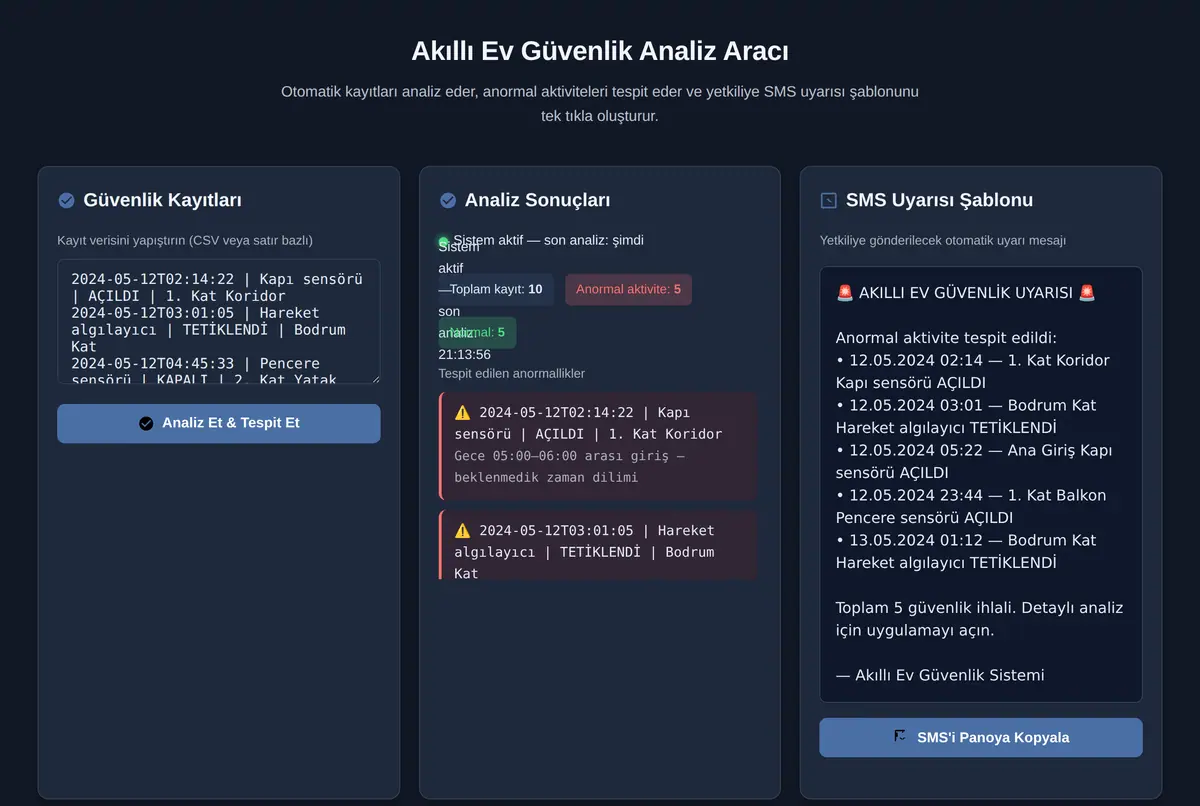Click Toplam 5 güvenlik ihlali SMS sentence
This screenshot has height=806, width=1200.
pos(979,619)
